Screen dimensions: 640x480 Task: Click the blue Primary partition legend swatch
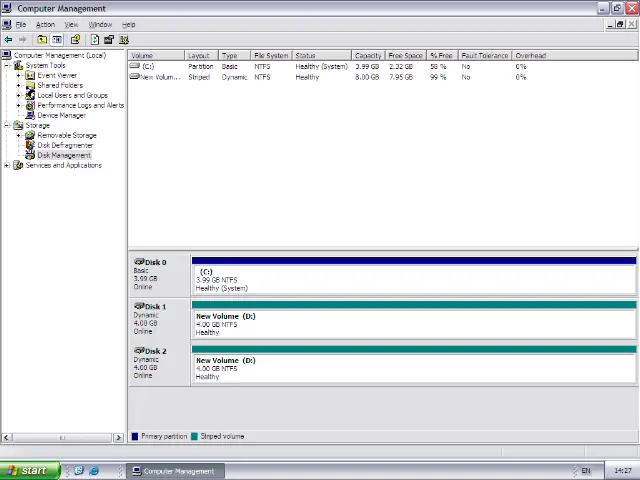click(135, 436)
